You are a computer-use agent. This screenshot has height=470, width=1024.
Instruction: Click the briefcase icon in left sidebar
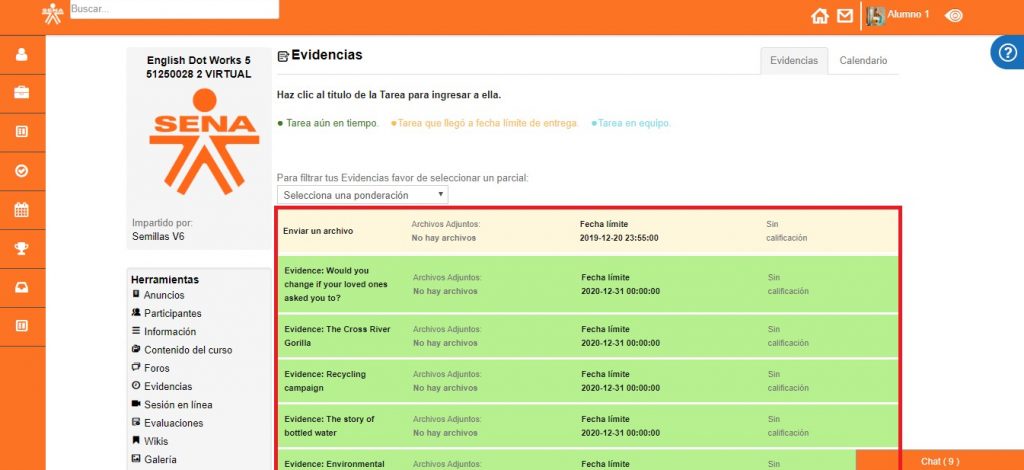click(22, 93)
